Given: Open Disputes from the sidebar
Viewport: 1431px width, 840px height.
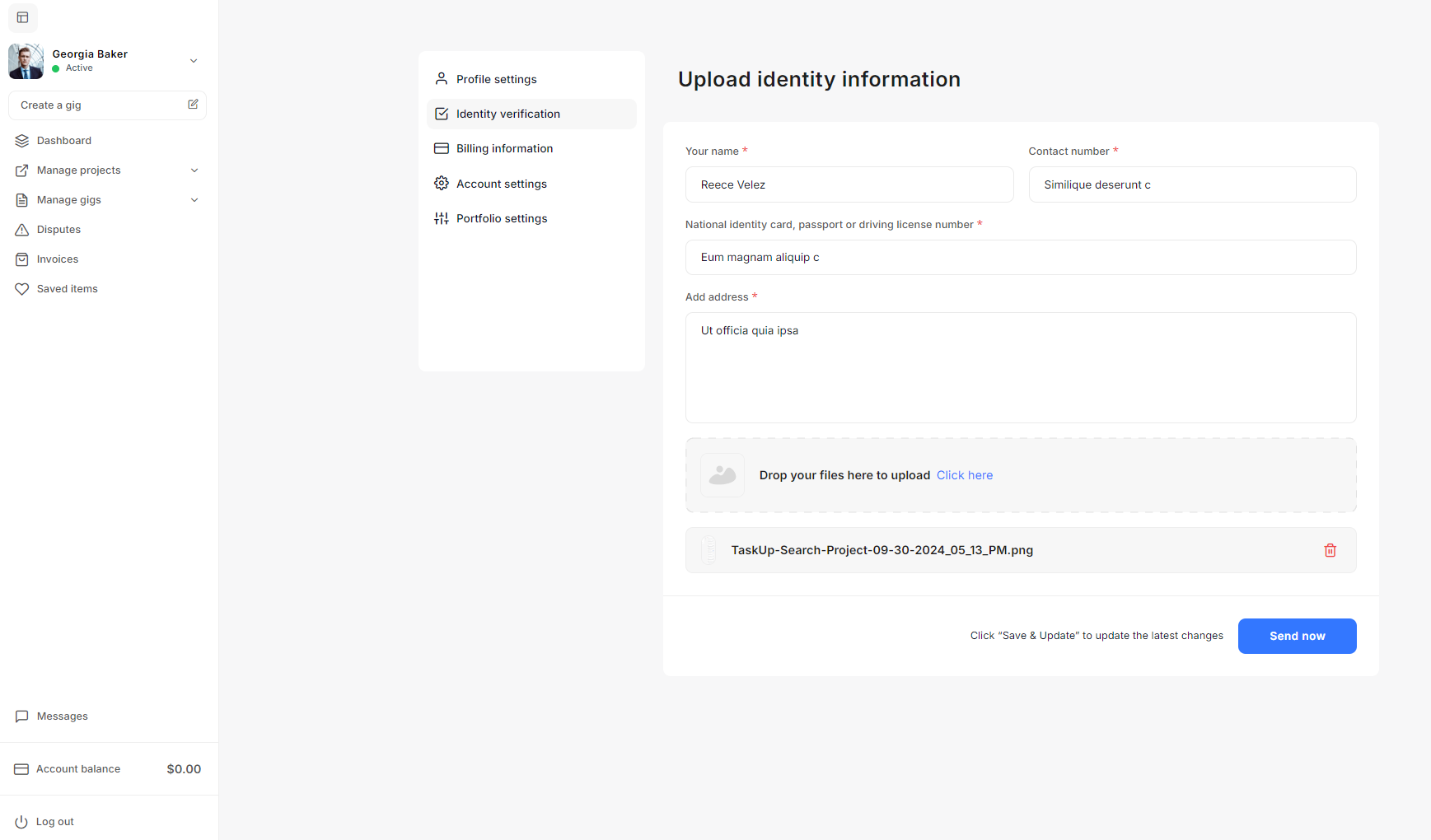Looking at the screenshot, I should pos(58,230).
